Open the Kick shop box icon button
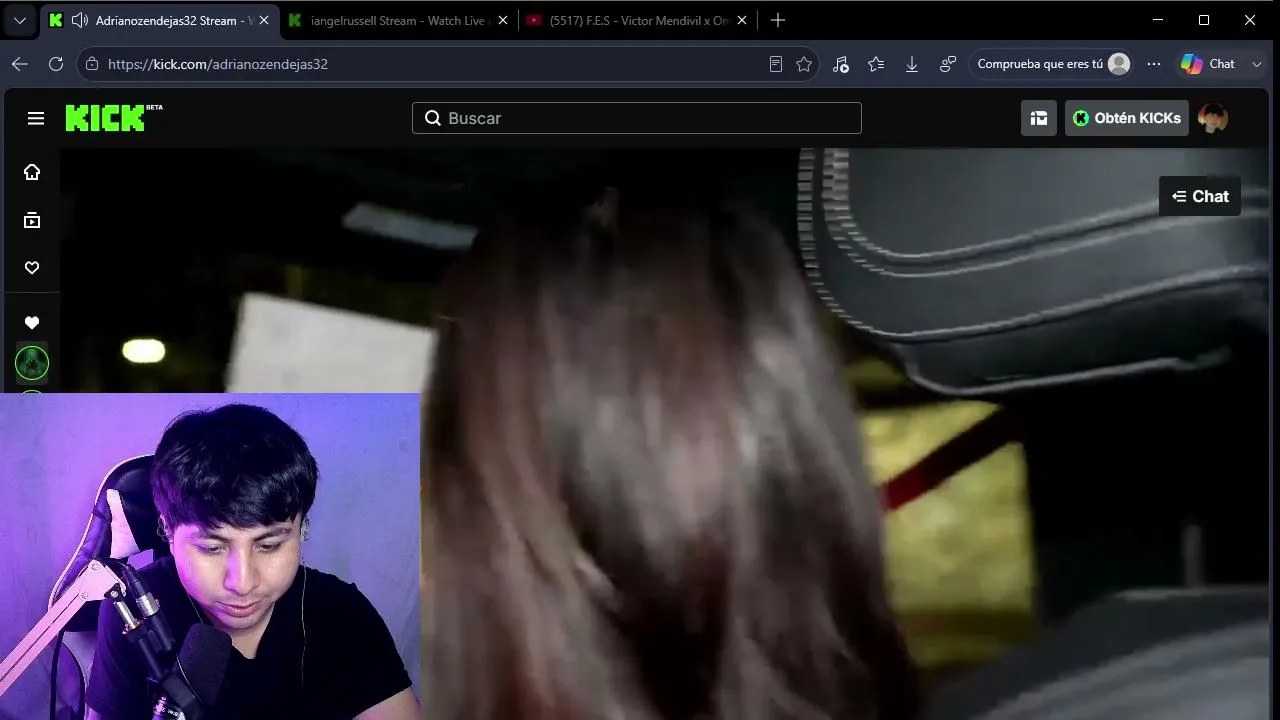This screenshot has width=1280, height=720. pyautogui.click(x=1039, y=118)
